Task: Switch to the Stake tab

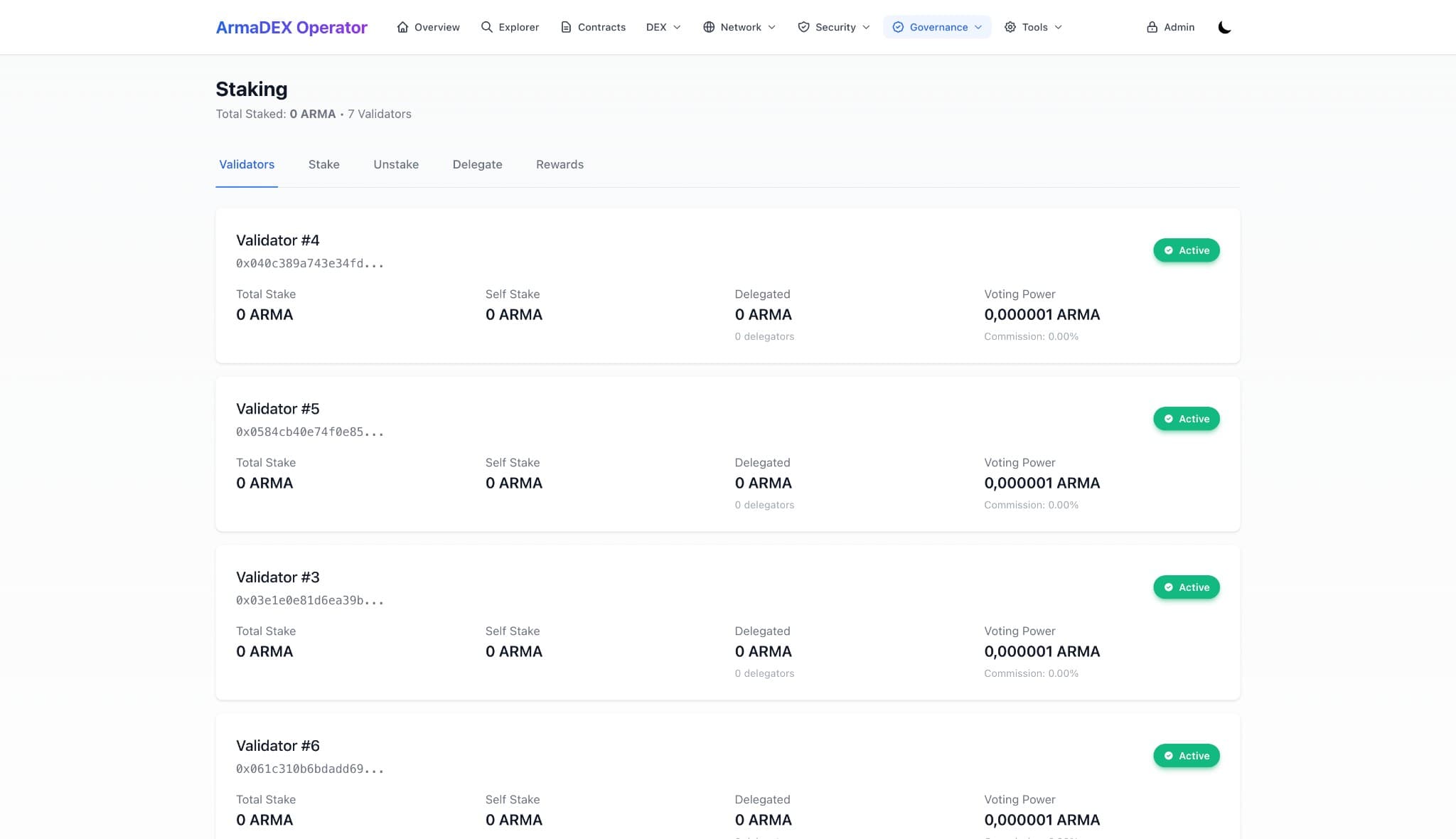Action: coord(323,164)
